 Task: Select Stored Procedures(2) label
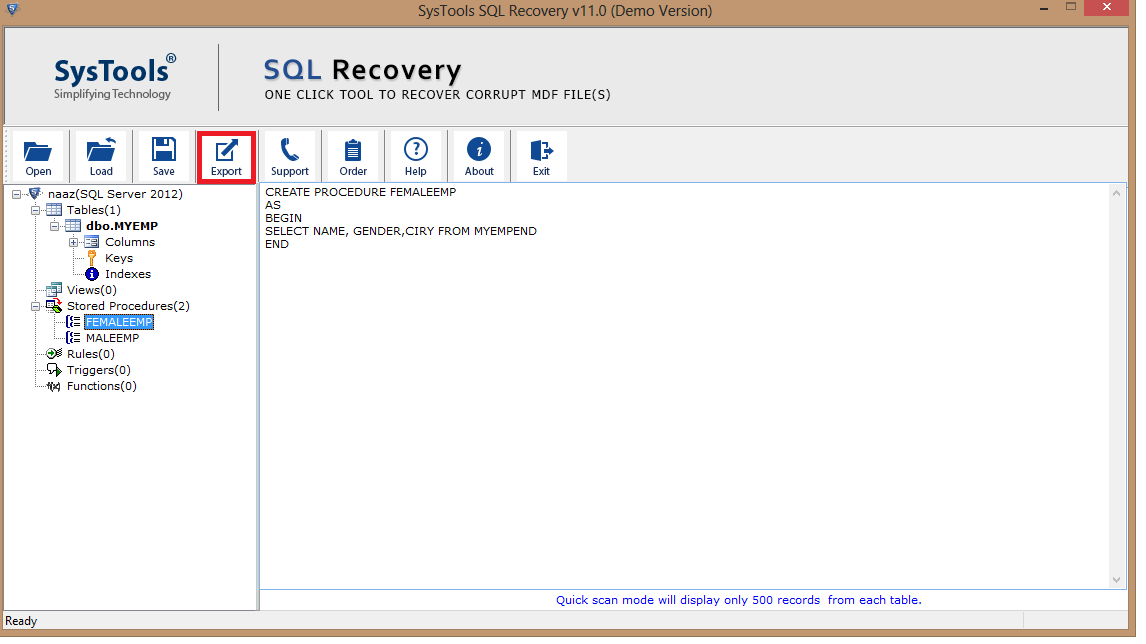click(128, 306)
